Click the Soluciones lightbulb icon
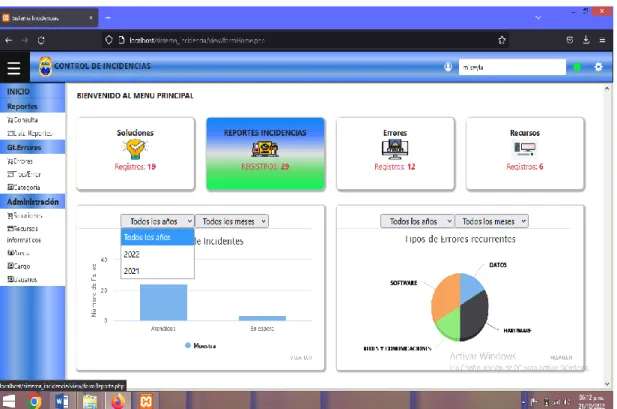 click(x=135, y=150)
